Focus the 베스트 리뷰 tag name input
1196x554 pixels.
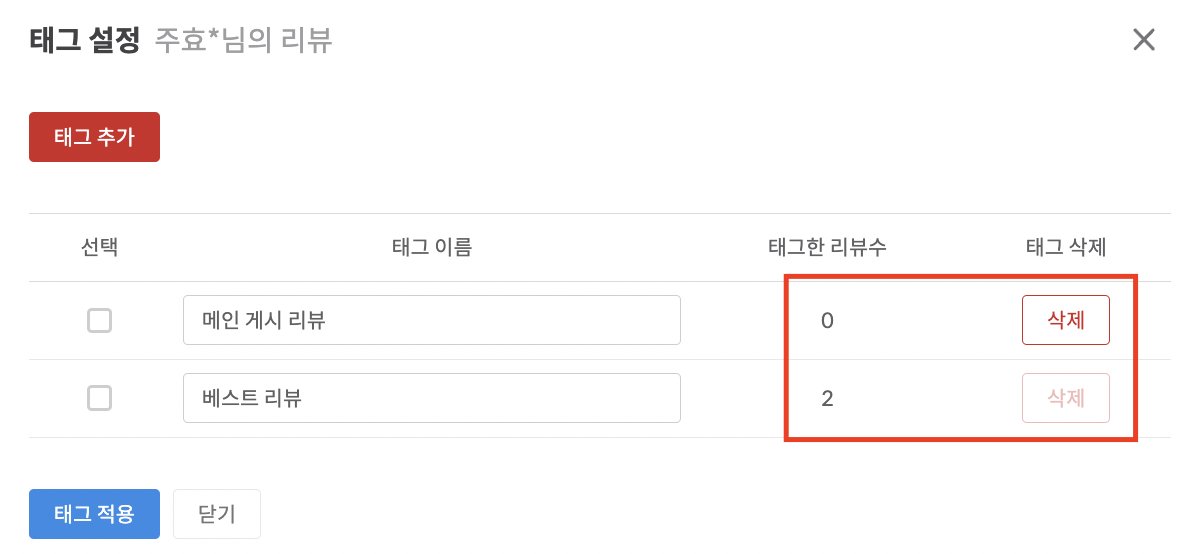pyautogui.click(x=431, y=399)
